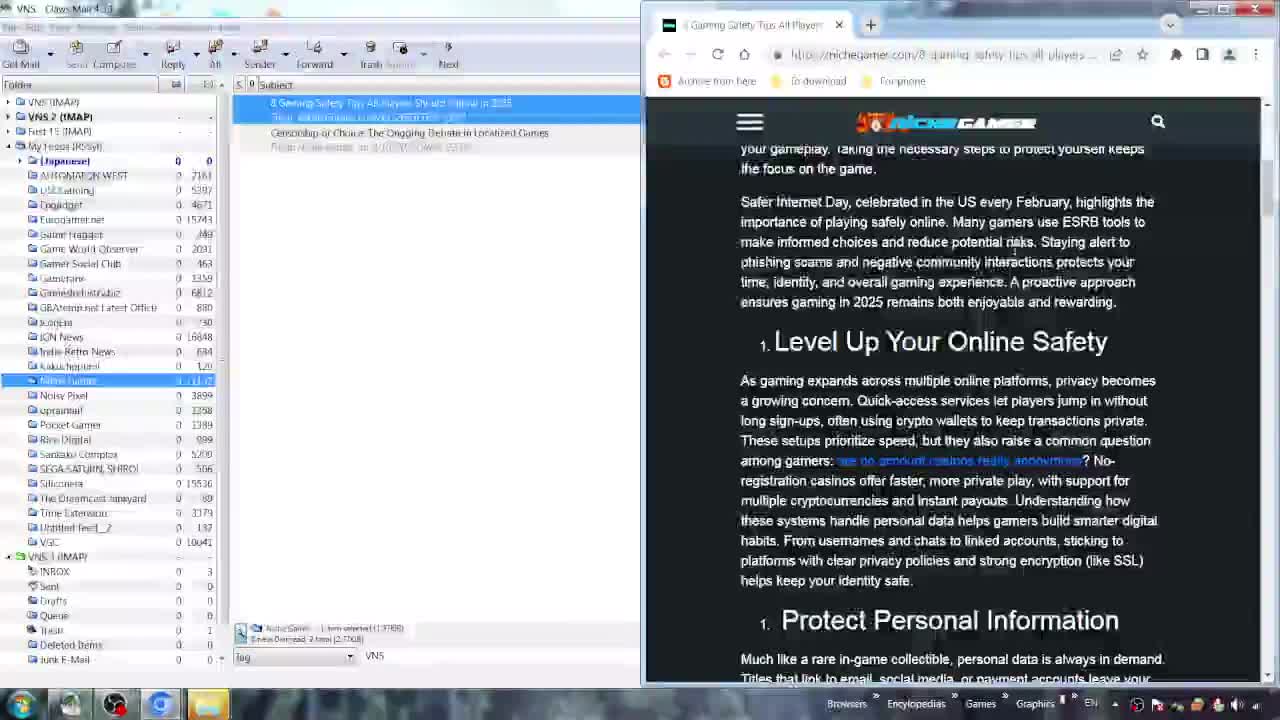Image resolution: width=1280 pixels, height=720 pixels.
Task: Click the Trash toolbar icon
Action: (x=371, y=54)
